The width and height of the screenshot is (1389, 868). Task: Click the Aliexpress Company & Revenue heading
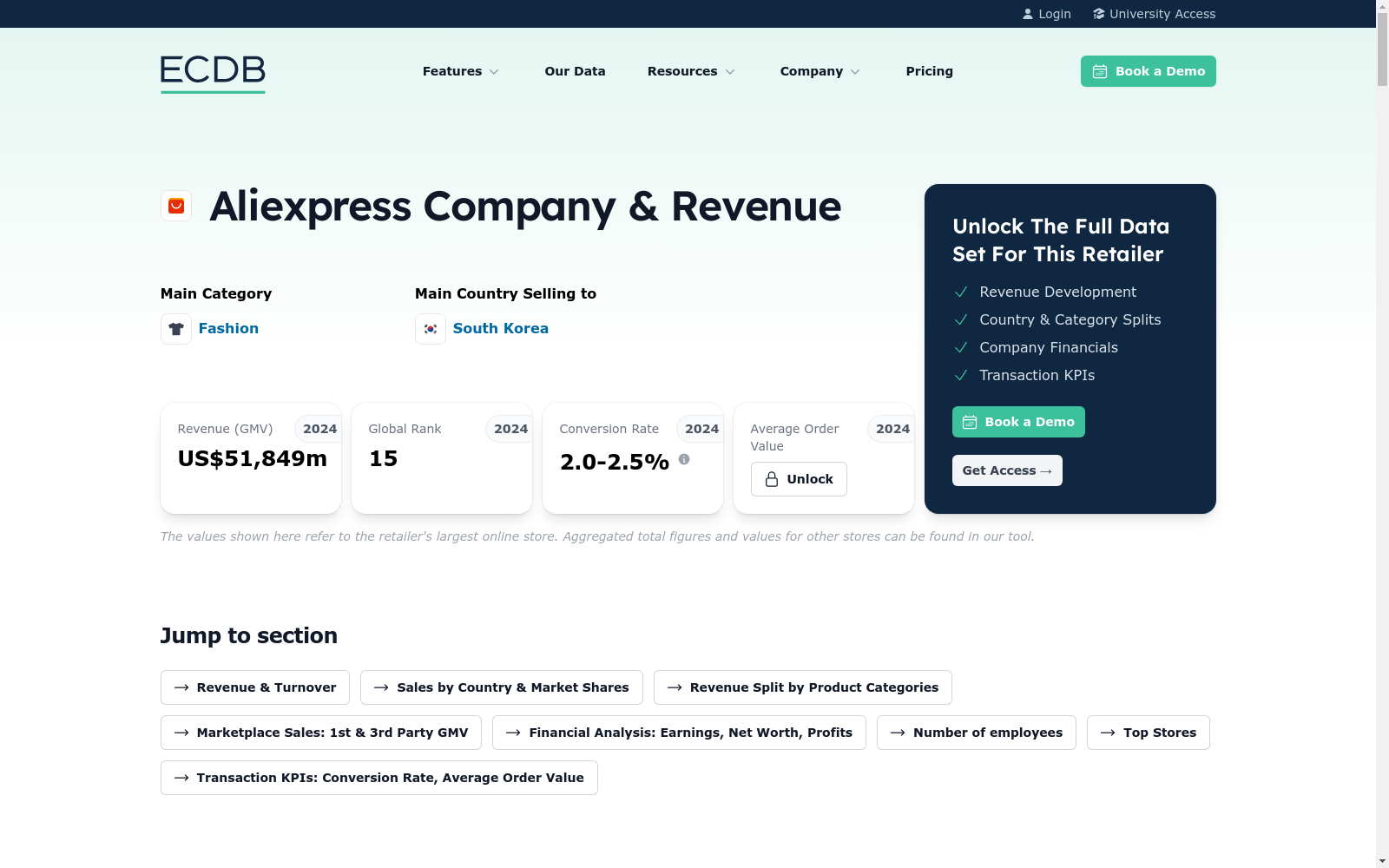(x=525, y=207)
